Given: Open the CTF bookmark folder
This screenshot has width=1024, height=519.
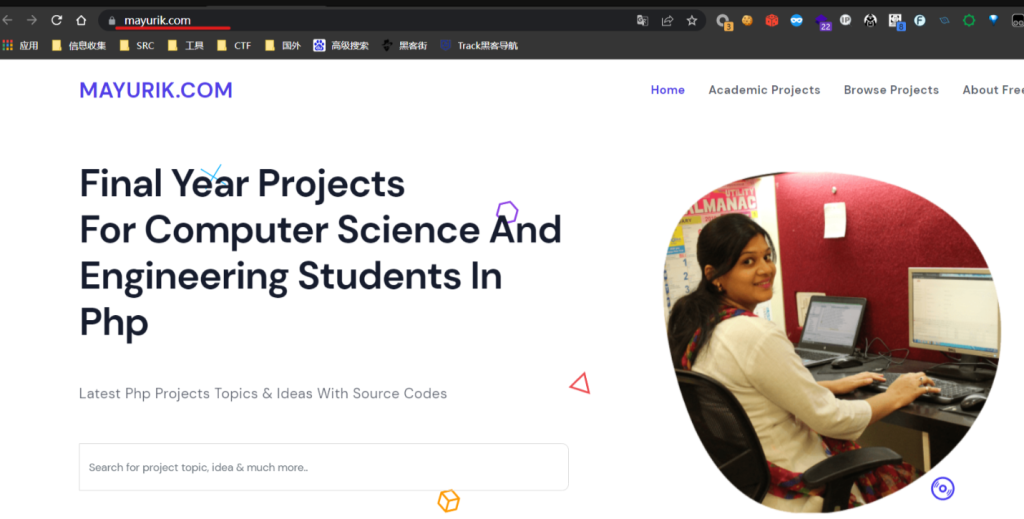Looking at the screenshot, I should (234, 45).
